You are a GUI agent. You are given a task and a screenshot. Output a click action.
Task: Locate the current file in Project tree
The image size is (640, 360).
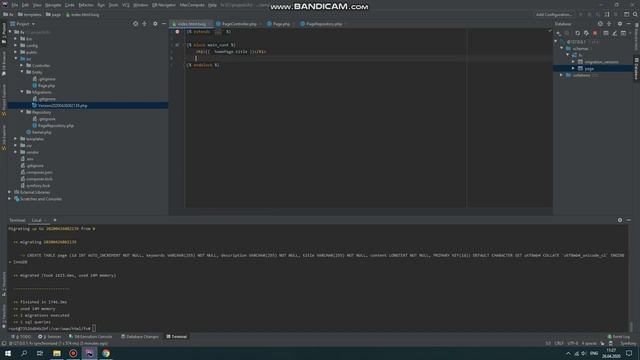136,24
